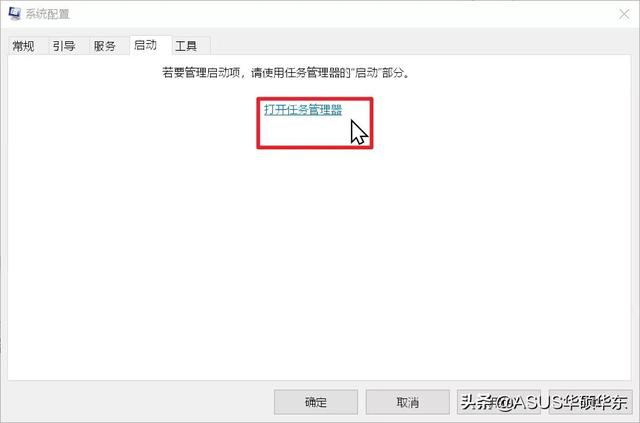Select the 服务 tab
Screen dimensions: 640x423
(104, 46)
